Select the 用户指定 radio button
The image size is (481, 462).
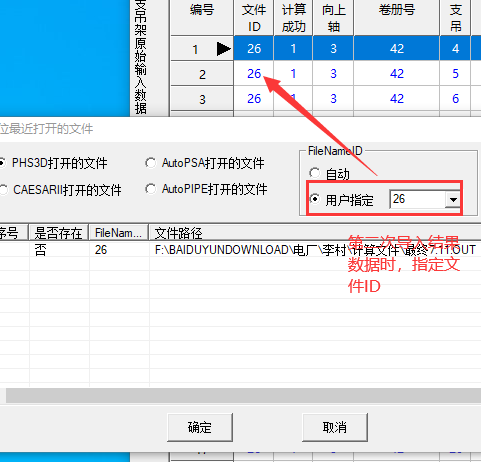pos(341,200)
